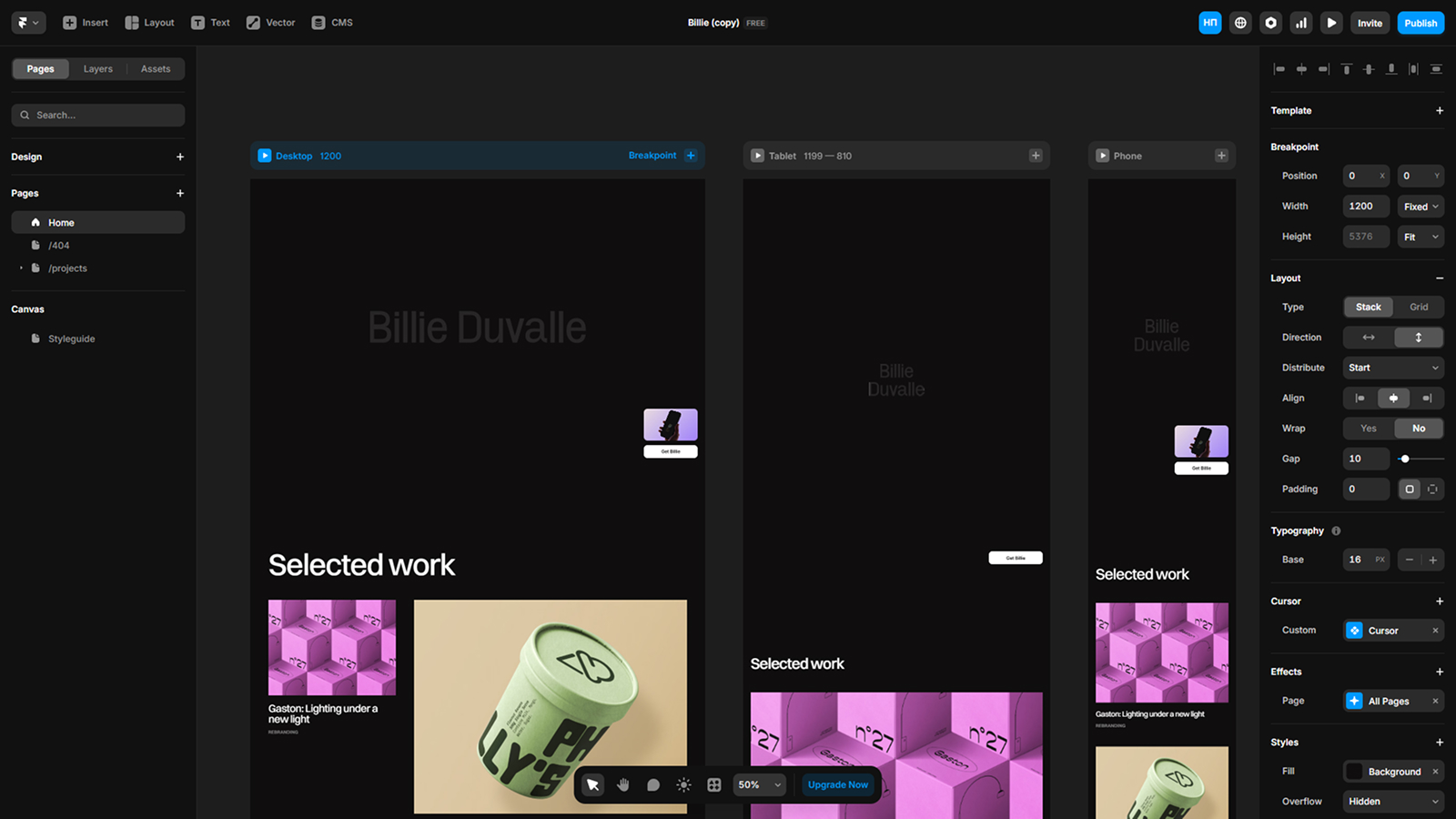Switch to the Layers tab
Viewport: 1456px width, 819px height.
click(98, 68)
